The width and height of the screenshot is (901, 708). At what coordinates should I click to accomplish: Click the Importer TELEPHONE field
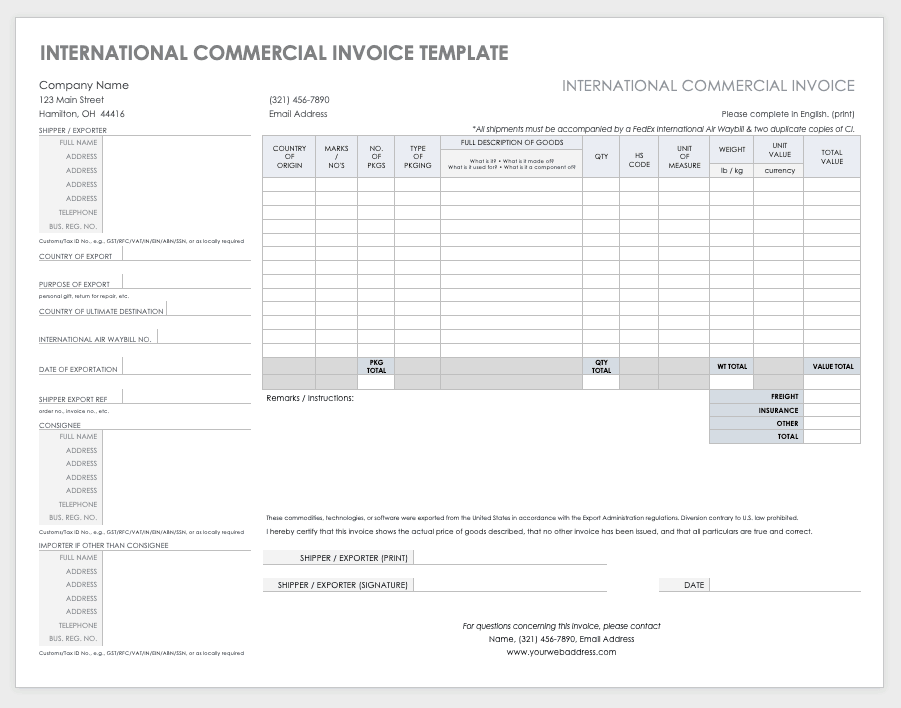tap(176, 625)
